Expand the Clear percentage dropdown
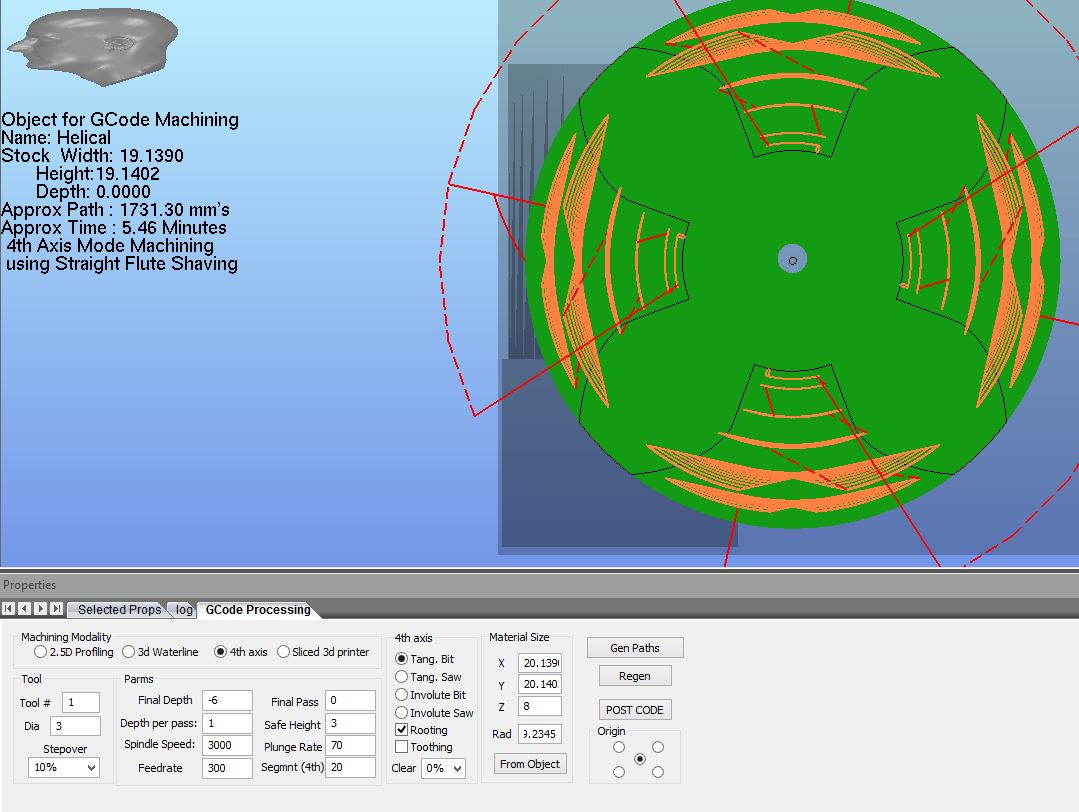This screenshot has height=812, width=1079. coord(443,769)
